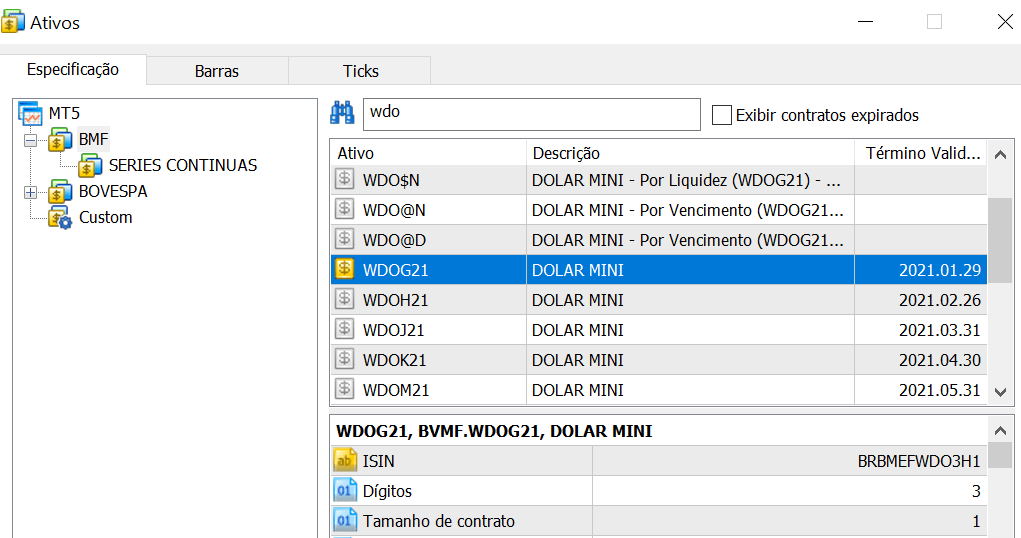Click the symbol icon of WDOH21 row

tap(344, 299)
